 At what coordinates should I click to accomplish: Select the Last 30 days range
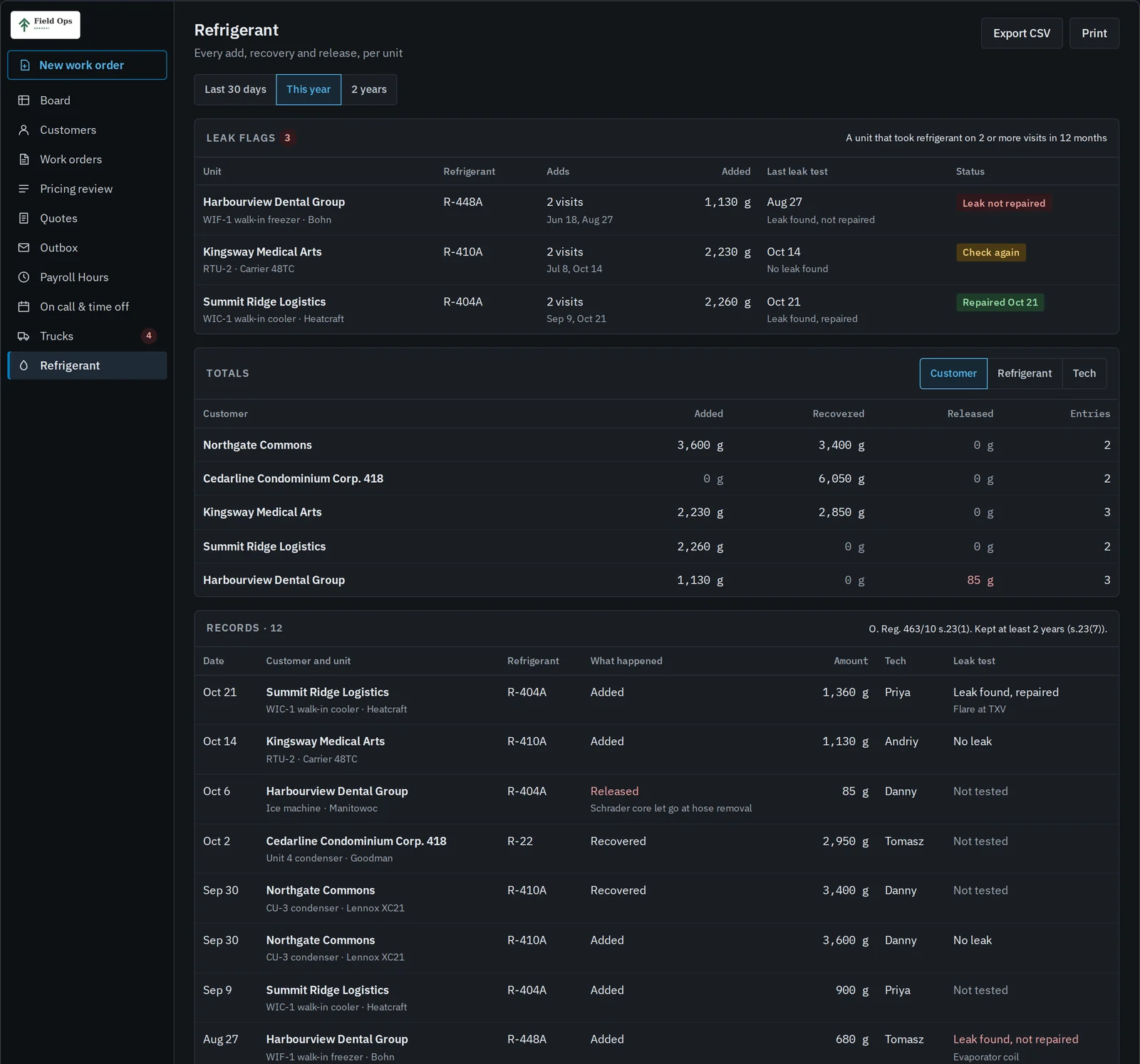tap(235, 90)
